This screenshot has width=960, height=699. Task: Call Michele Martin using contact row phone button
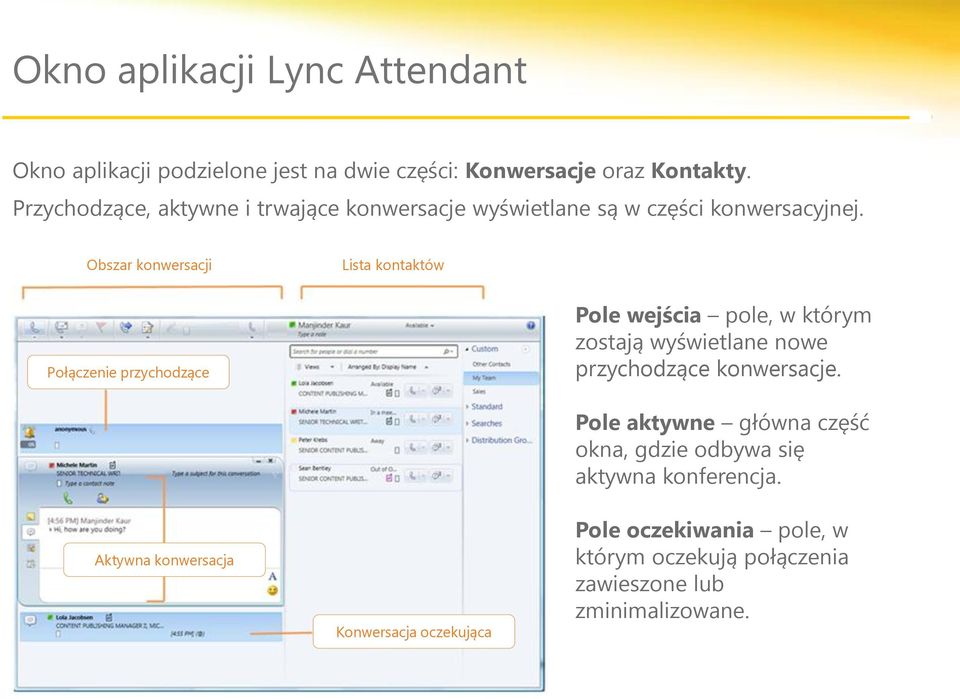413,419
